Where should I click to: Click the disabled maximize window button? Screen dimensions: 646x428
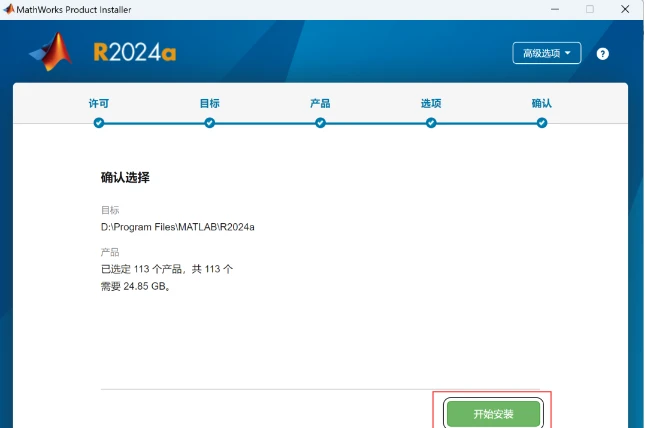click(x=590, y=9)
